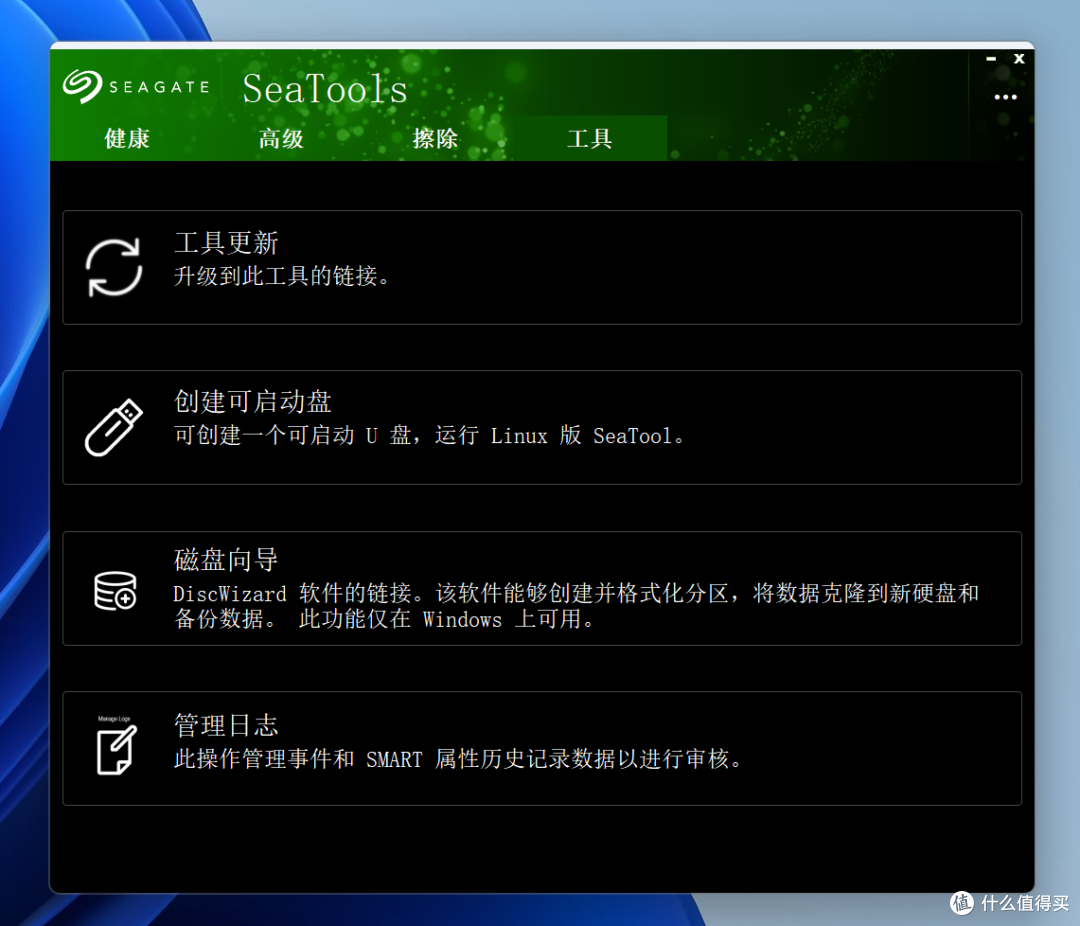The image size is (1080, 926).
Task: Switch to the 擦除 tab
Action: 435,138
